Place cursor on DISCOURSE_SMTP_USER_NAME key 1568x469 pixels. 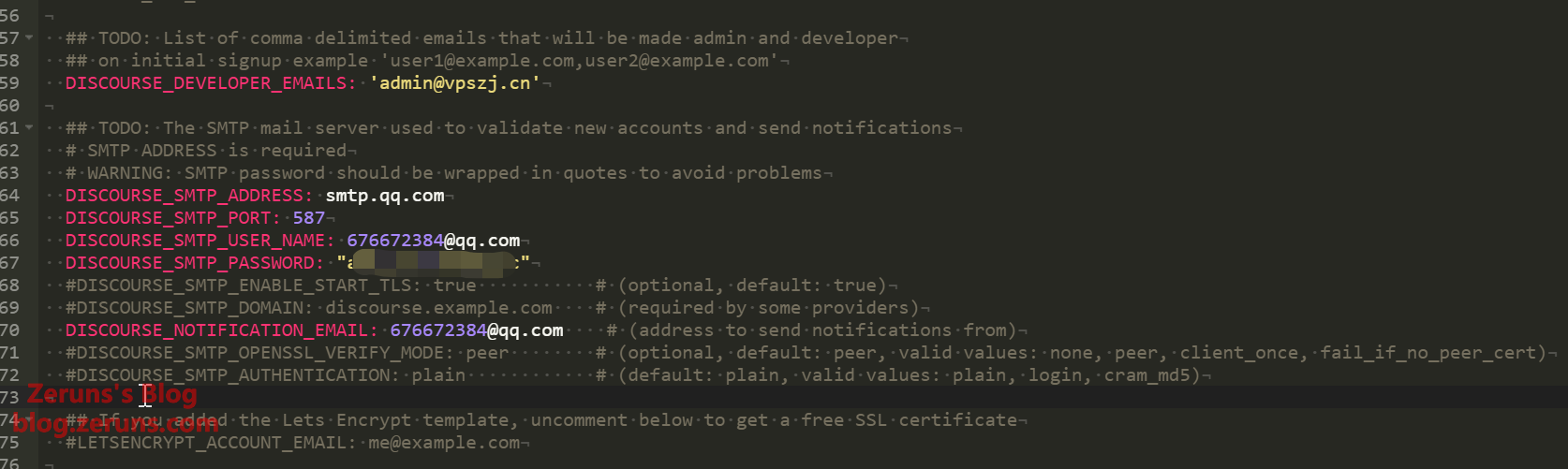(x=196, y=241)
